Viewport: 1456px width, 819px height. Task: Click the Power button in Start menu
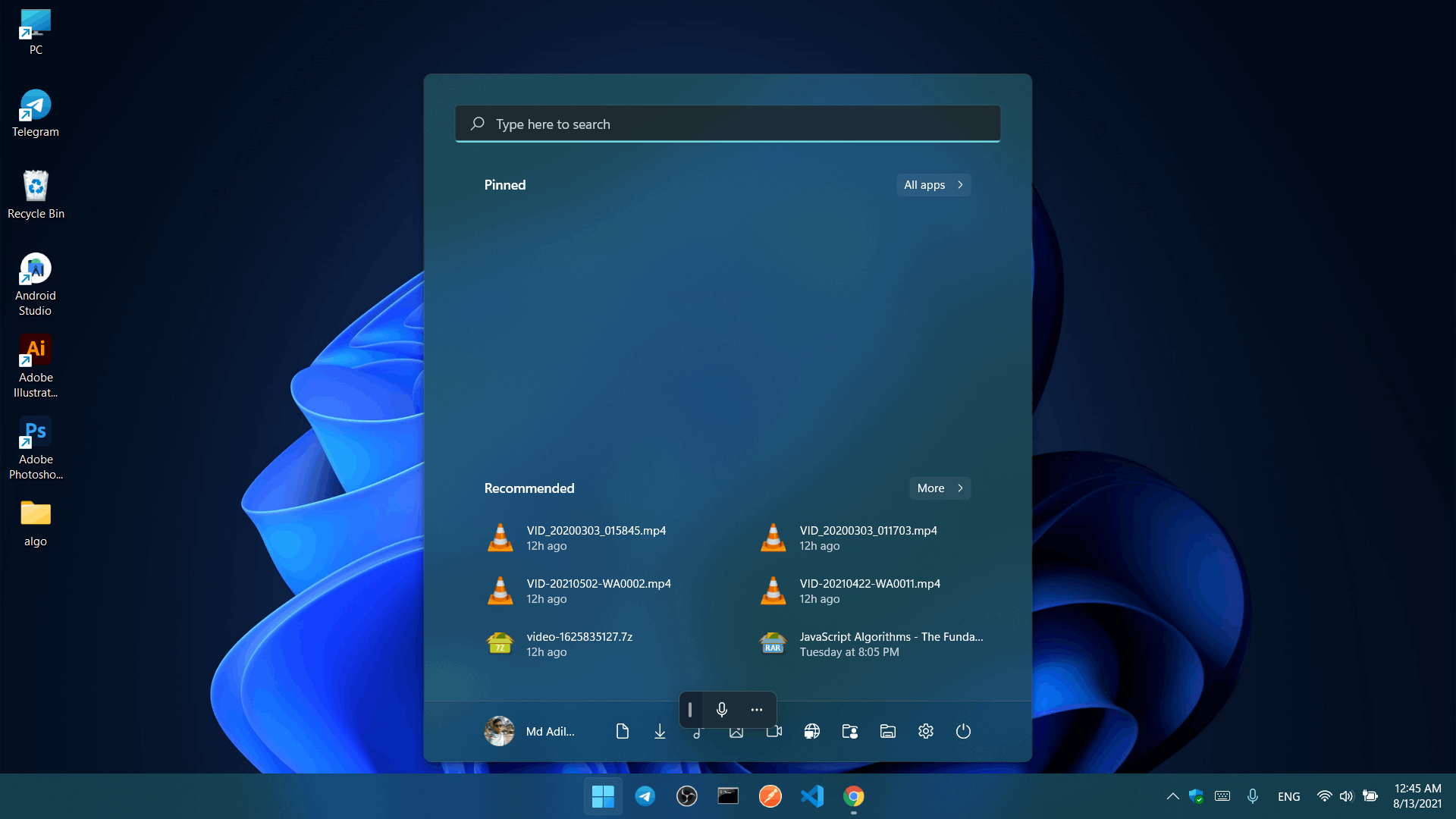pos(963,731)
